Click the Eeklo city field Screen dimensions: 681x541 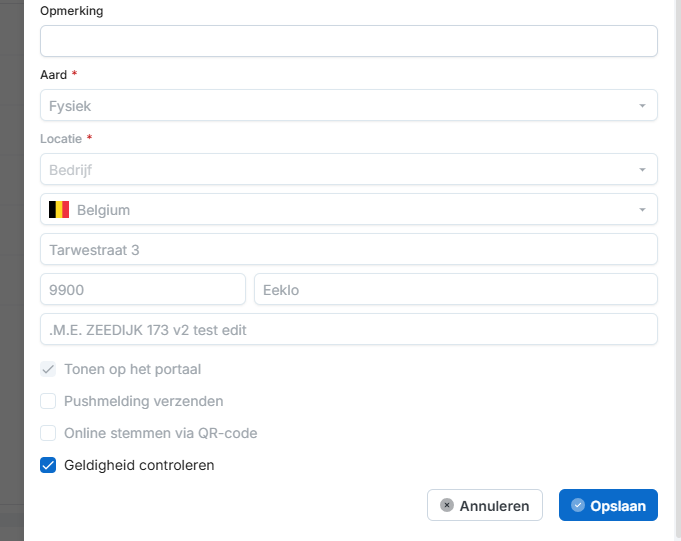[455, 289]
